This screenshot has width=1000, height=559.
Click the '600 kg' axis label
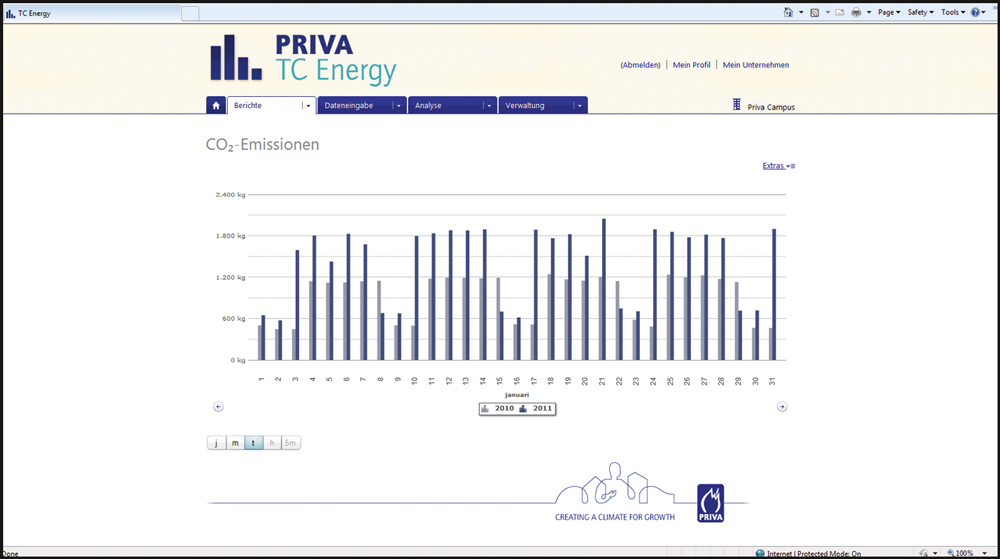(x=233, y=319)
